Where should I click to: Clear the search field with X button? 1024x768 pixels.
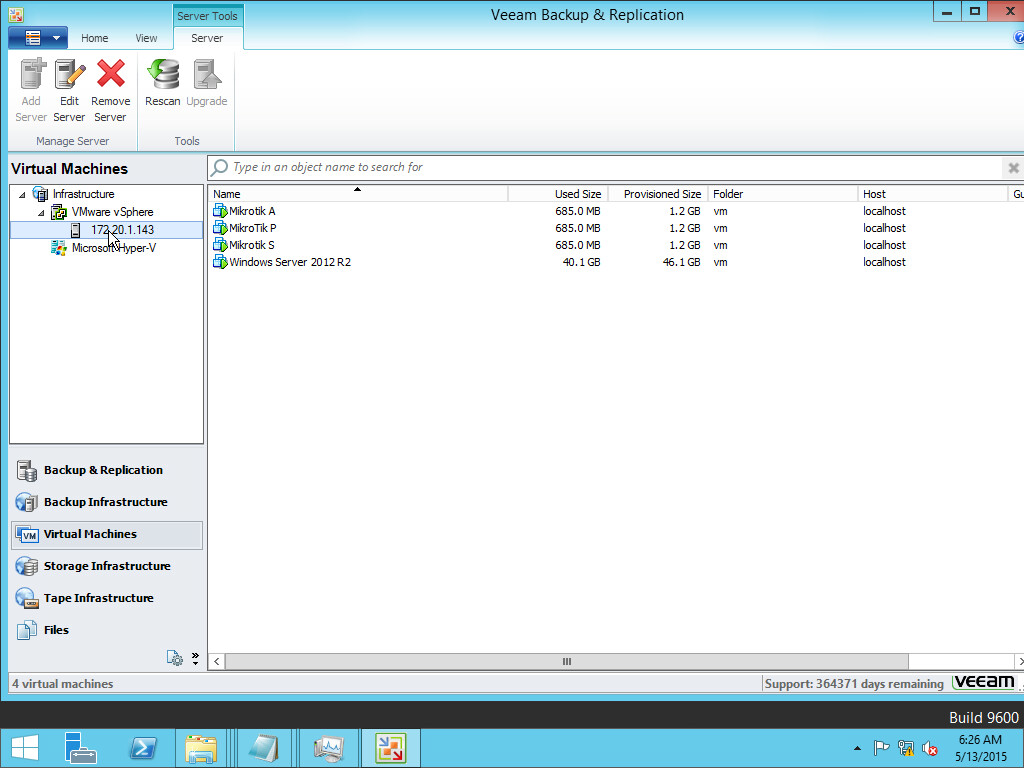[x=1013, y=168]
